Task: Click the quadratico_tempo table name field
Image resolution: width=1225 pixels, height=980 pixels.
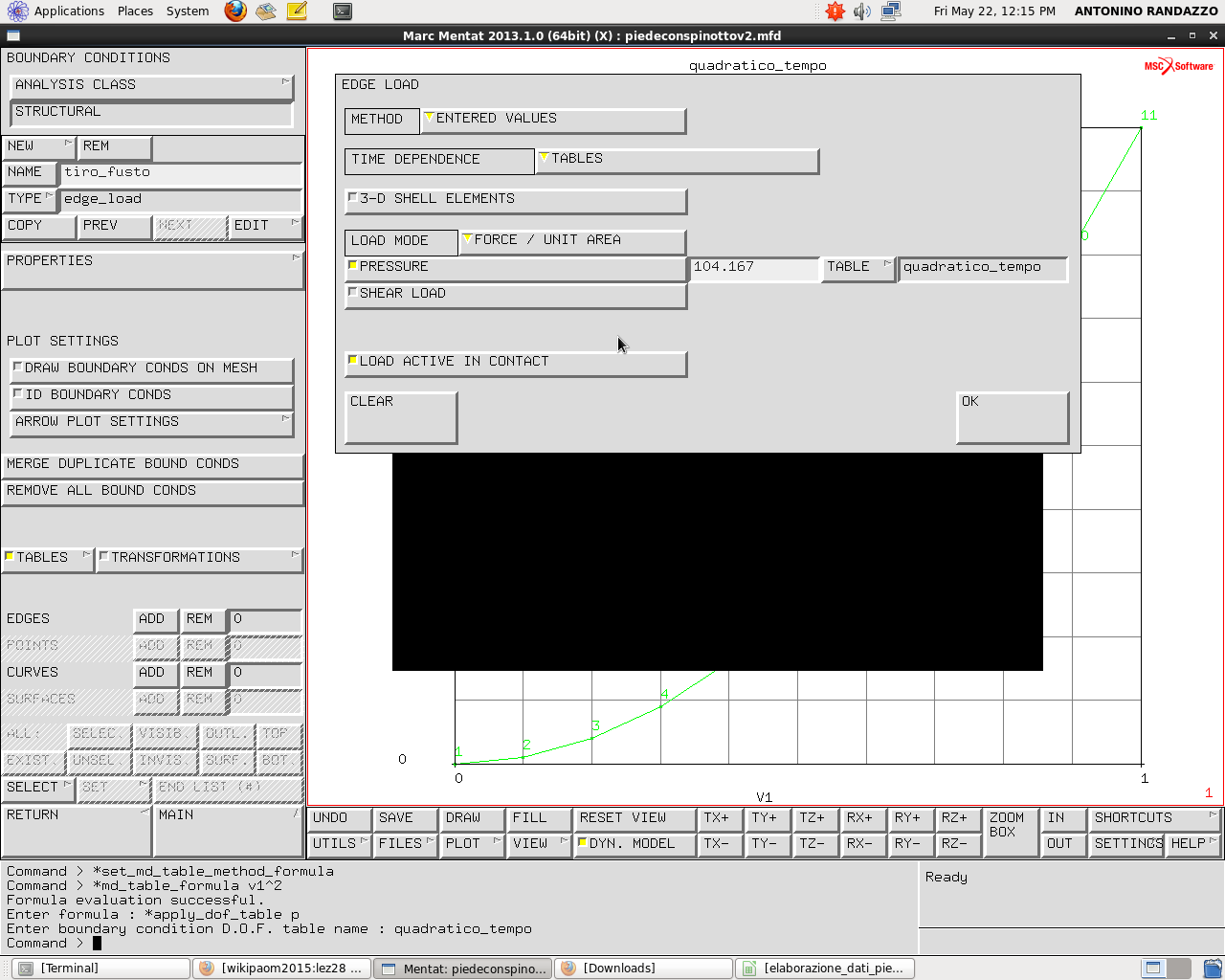Action: (983, 268)
